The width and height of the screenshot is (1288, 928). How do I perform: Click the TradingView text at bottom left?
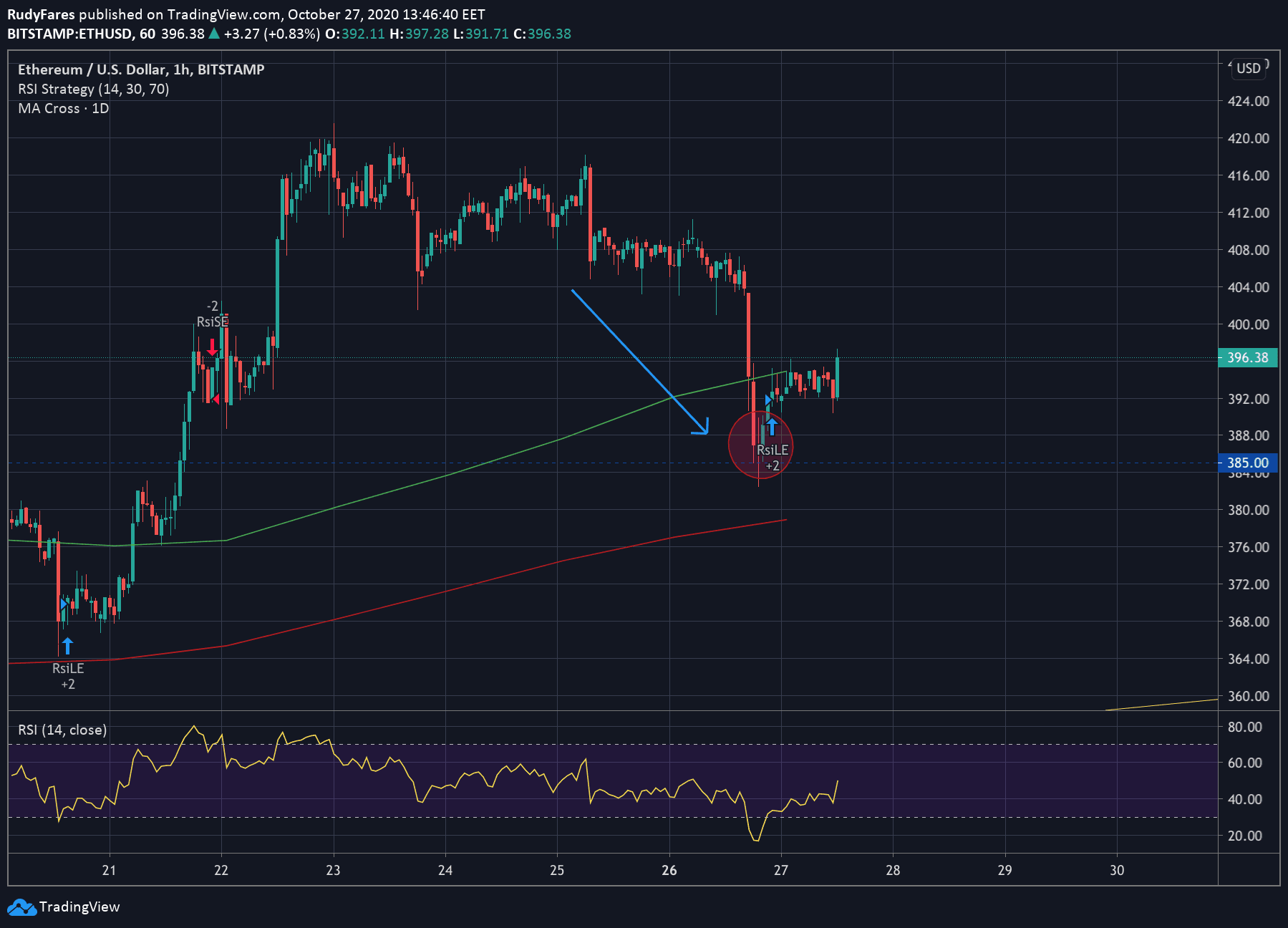click(79, 907)
